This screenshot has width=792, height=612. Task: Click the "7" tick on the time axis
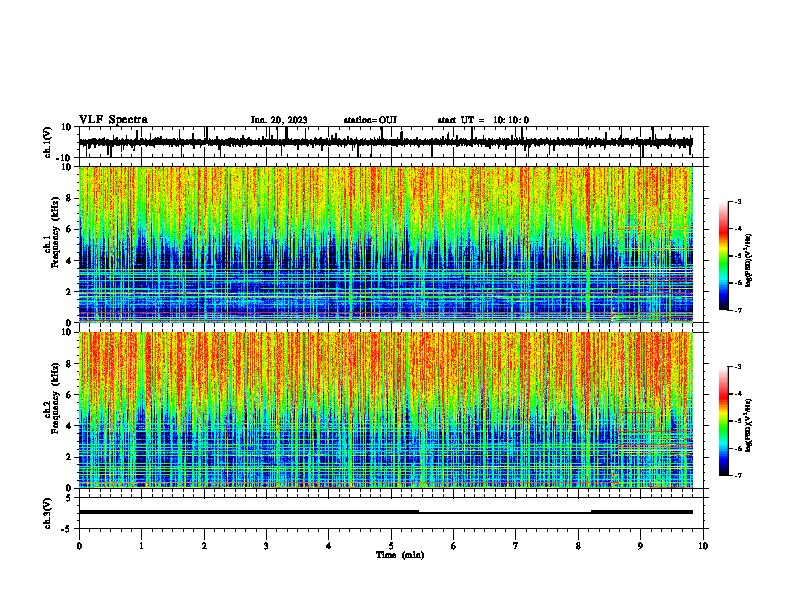(516, 546)
